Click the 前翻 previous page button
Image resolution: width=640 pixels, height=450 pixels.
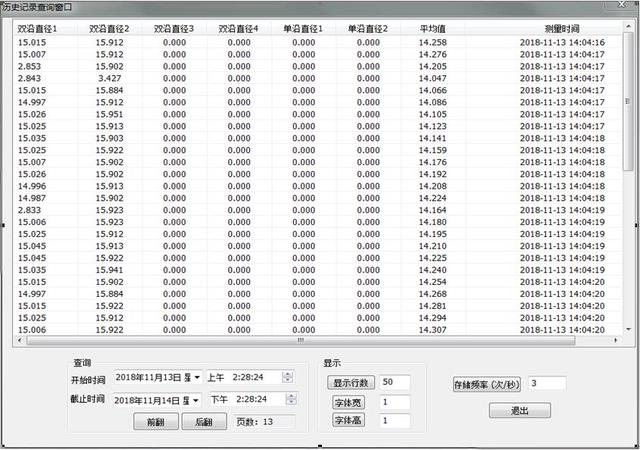point(155,423)
